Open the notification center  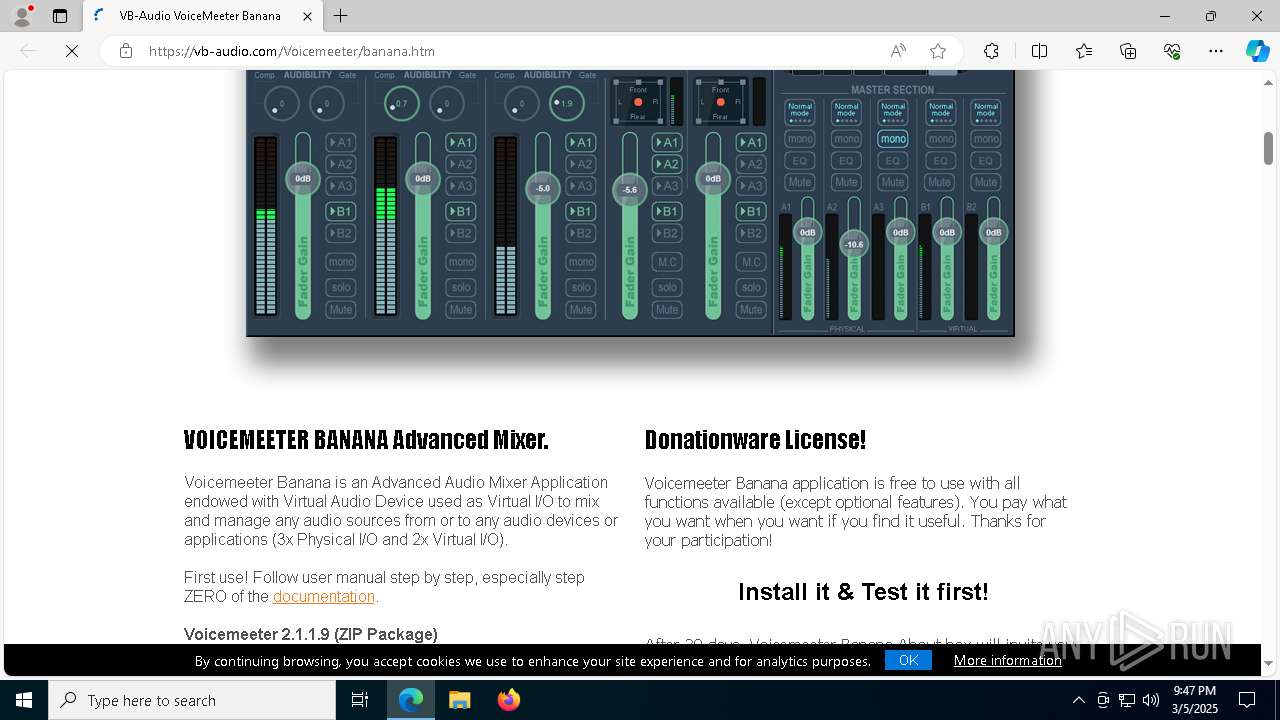pyautogui.click(x=1247, y=700)
